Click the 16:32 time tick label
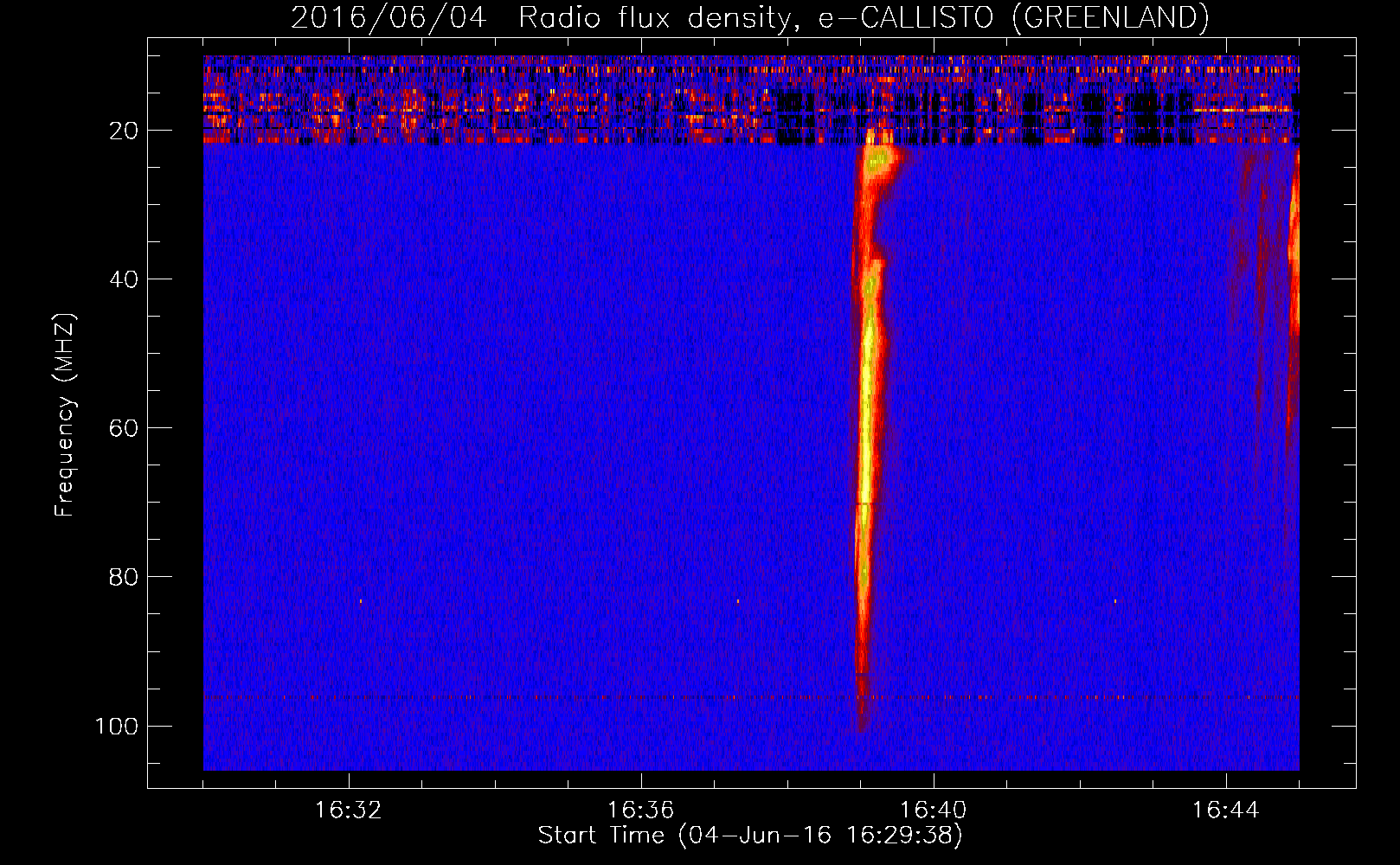The image size is (1400, 865). 349,811
